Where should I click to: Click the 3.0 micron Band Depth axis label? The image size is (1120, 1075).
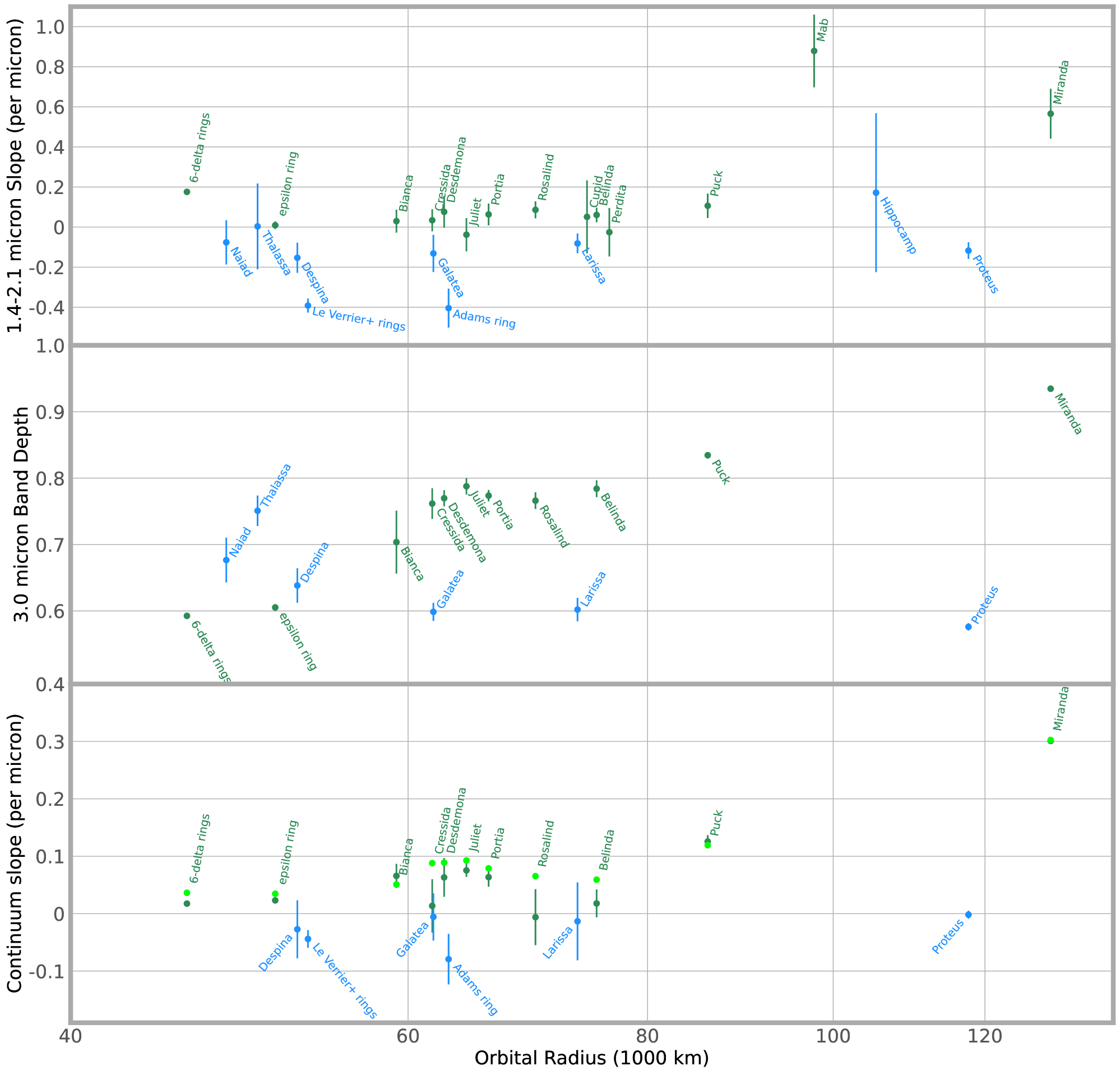tap(21, 514)
